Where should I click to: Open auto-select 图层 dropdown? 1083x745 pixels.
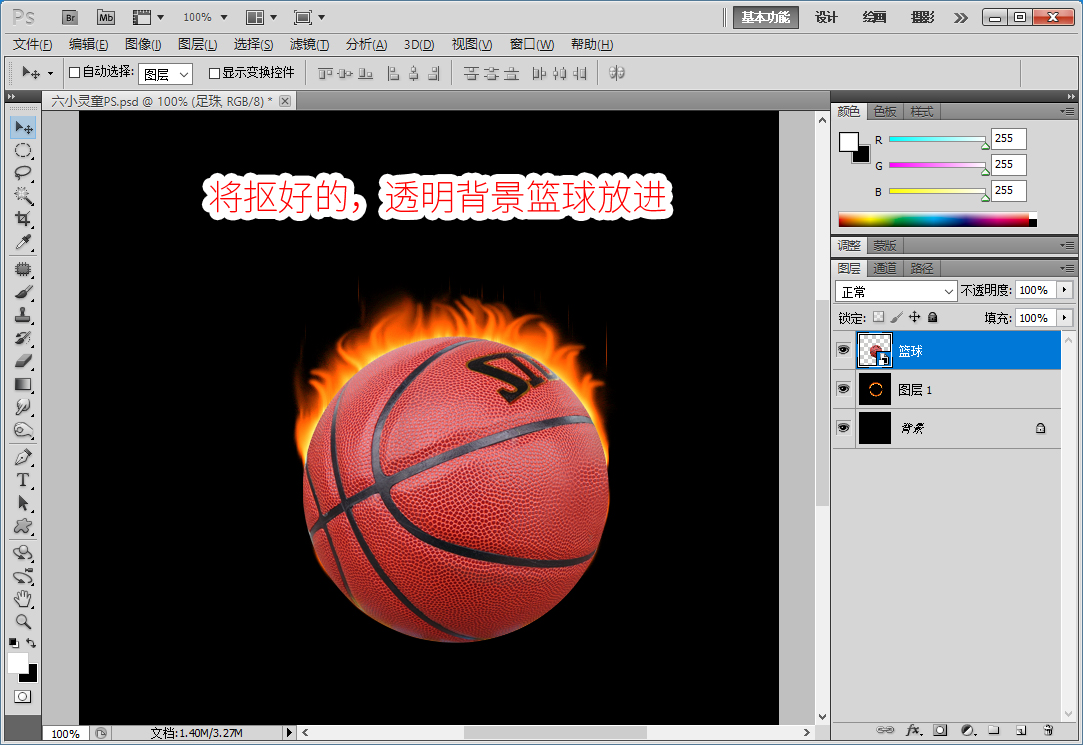165,74
